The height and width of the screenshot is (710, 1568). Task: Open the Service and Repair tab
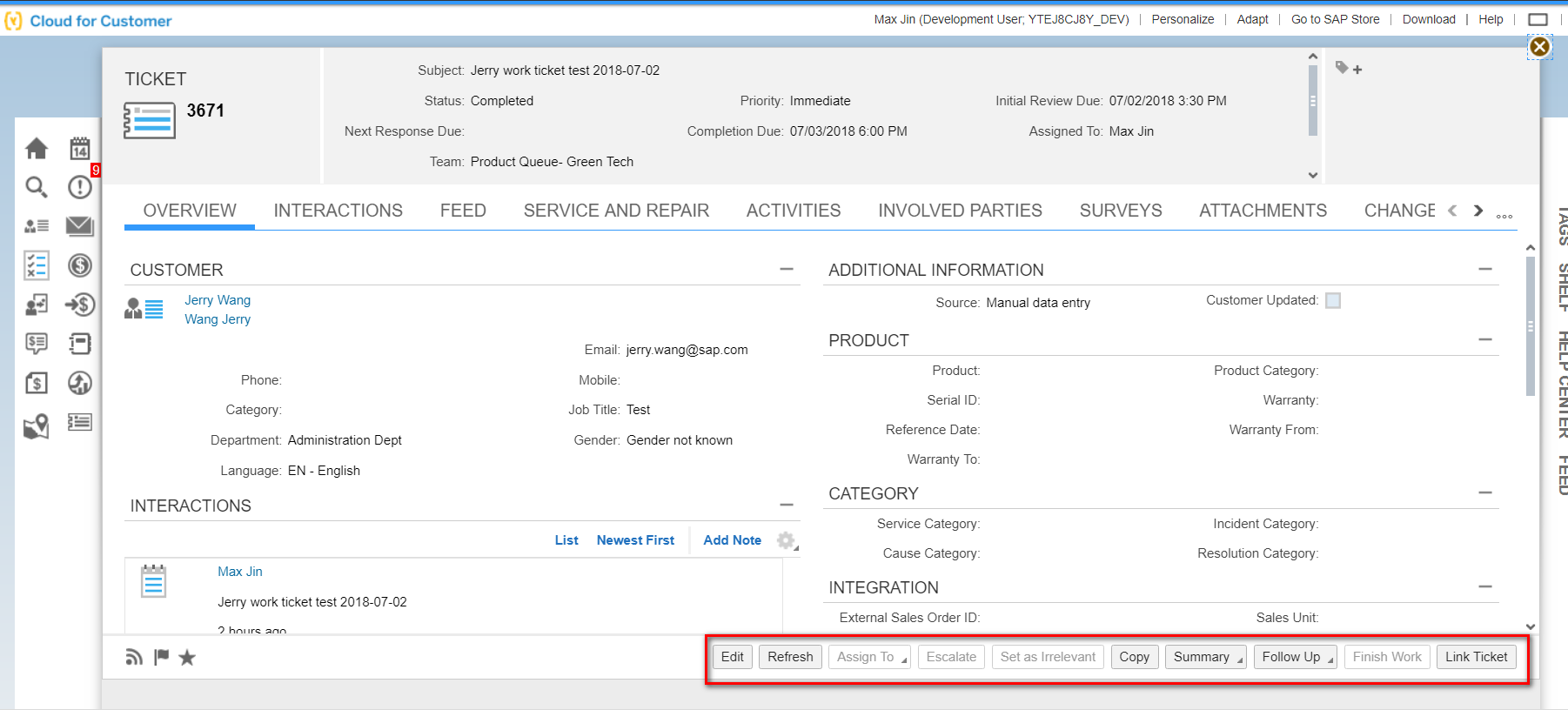pyautogui.click(x=616, y=211)
